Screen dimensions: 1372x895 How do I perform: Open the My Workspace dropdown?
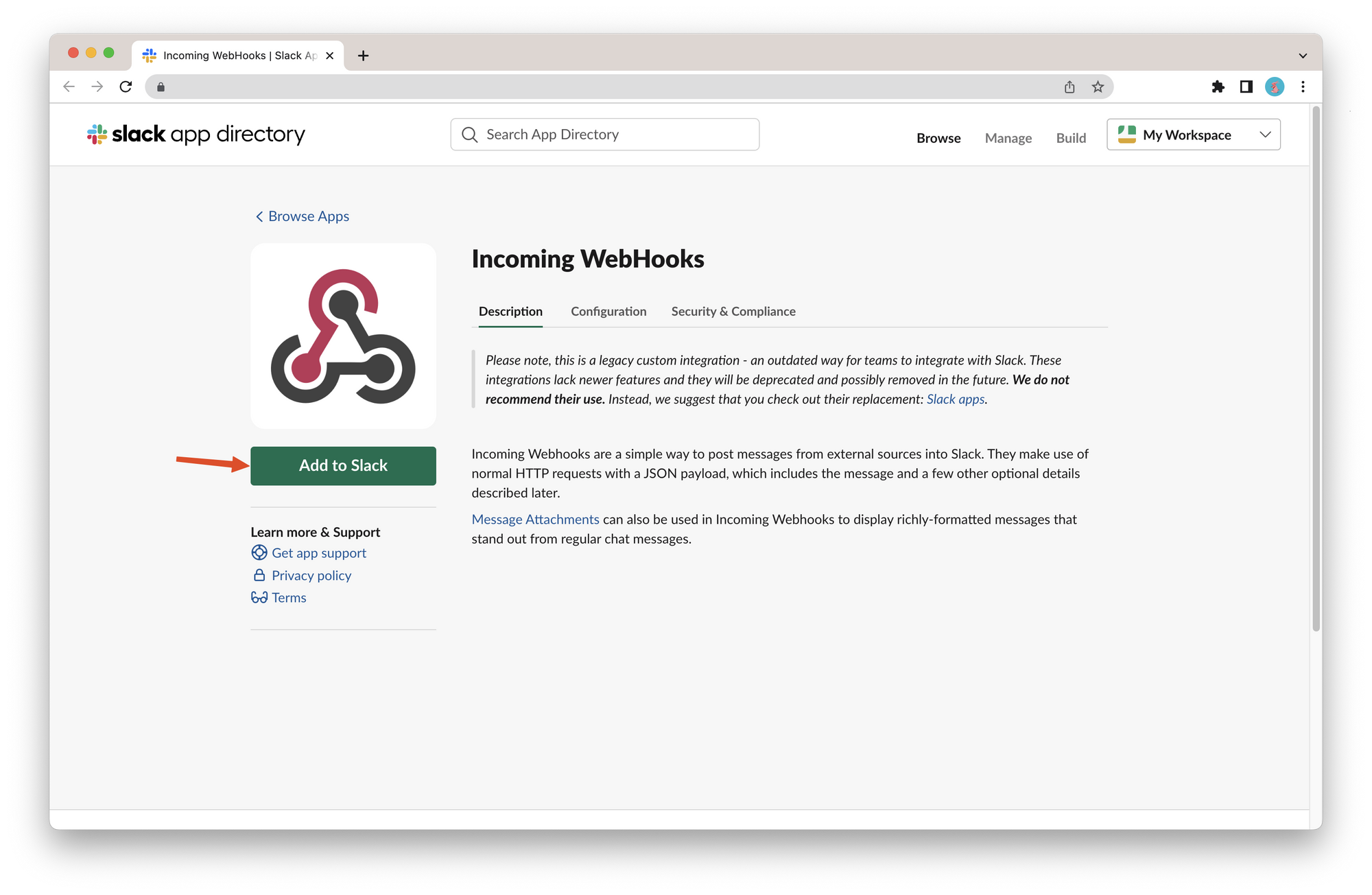pyautogui.click(x=1194, y=135)
